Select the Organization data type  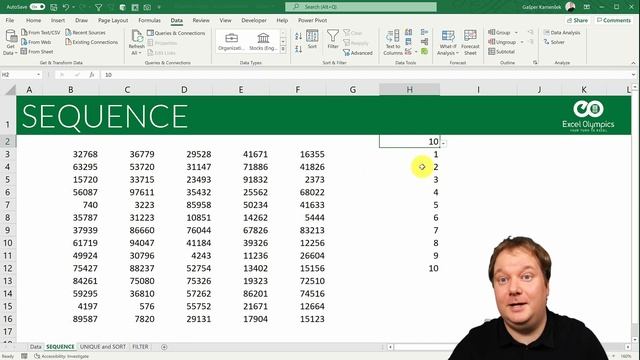pos(231,42)
